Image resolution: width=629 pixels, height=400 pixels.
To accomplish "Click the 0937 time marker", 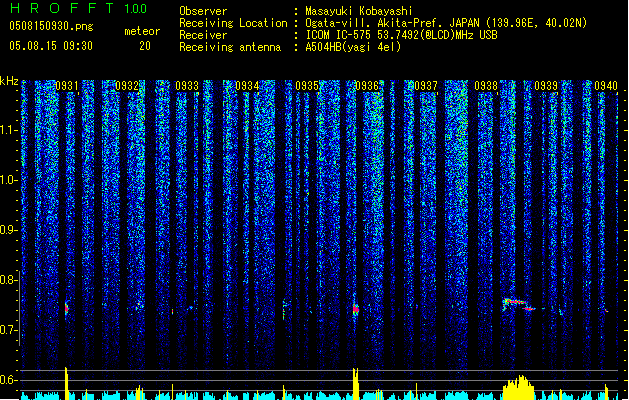I will click(x=426, y=86).
